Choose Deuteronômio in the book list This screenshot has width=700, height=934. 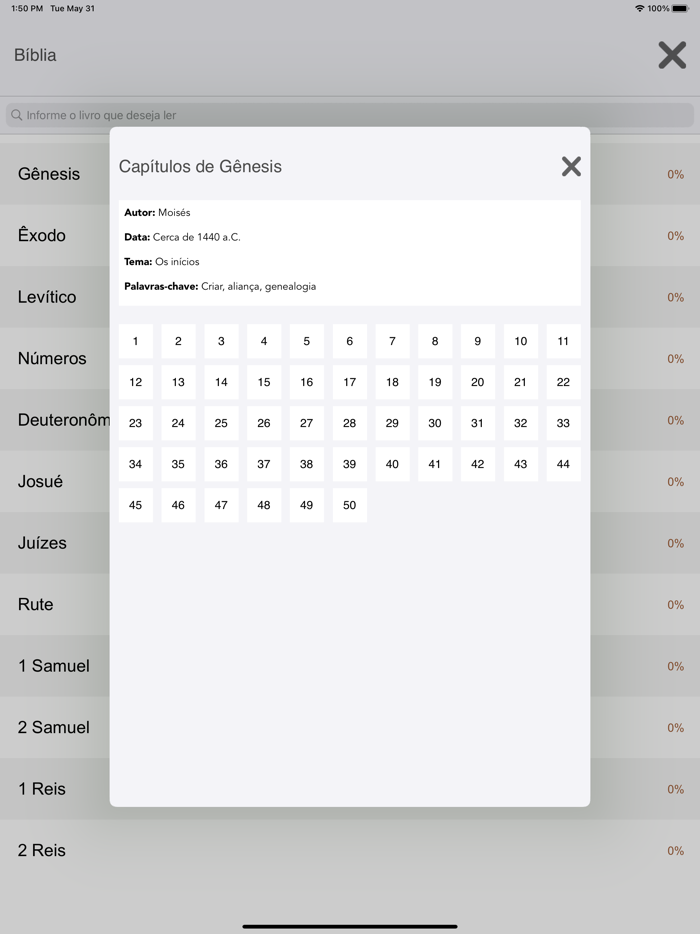coord(55,420)
